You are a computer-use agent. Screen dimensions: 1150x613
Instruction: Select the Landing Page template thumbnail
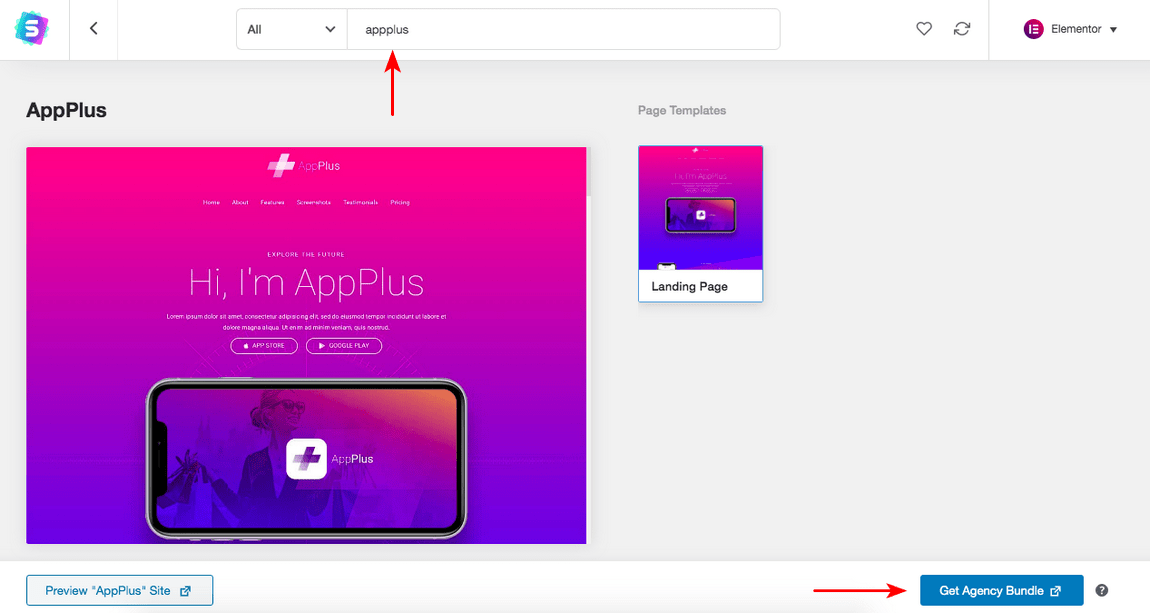700,208
